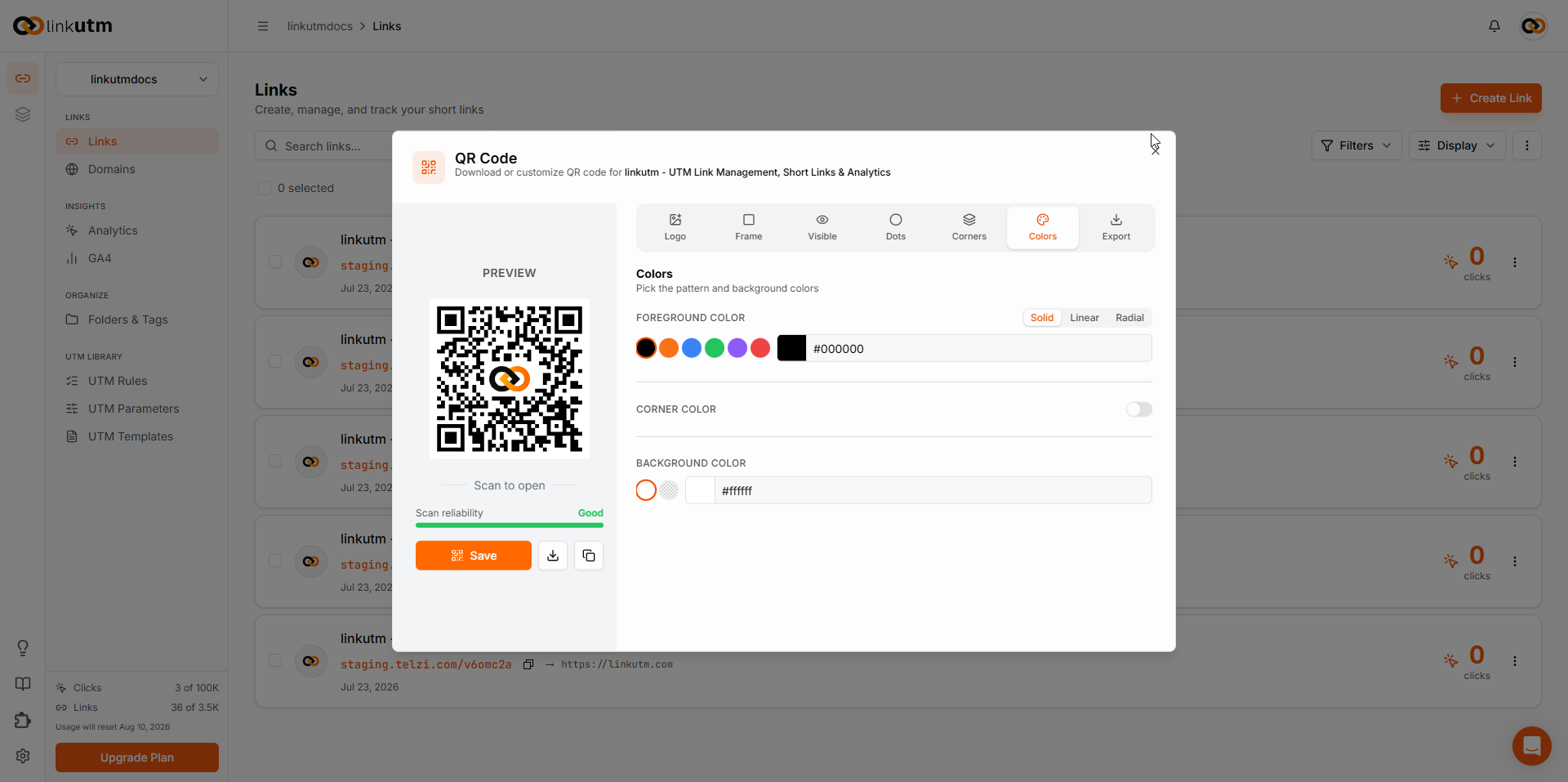Image resolution: width=1568 pixels, height=782 pixels.
Task: Pick the blue foreground swatch
Action: 692,348
